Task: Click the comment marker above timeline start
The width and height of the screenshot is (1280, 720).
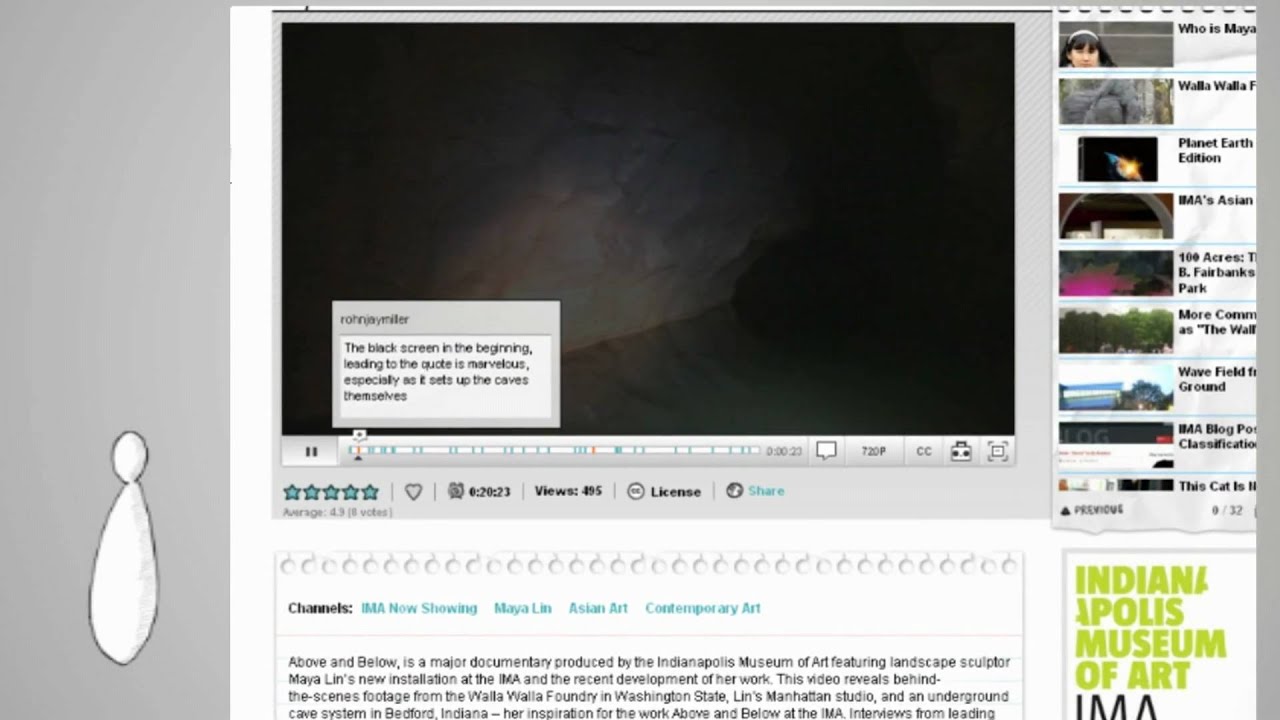Action: point(359,436)
